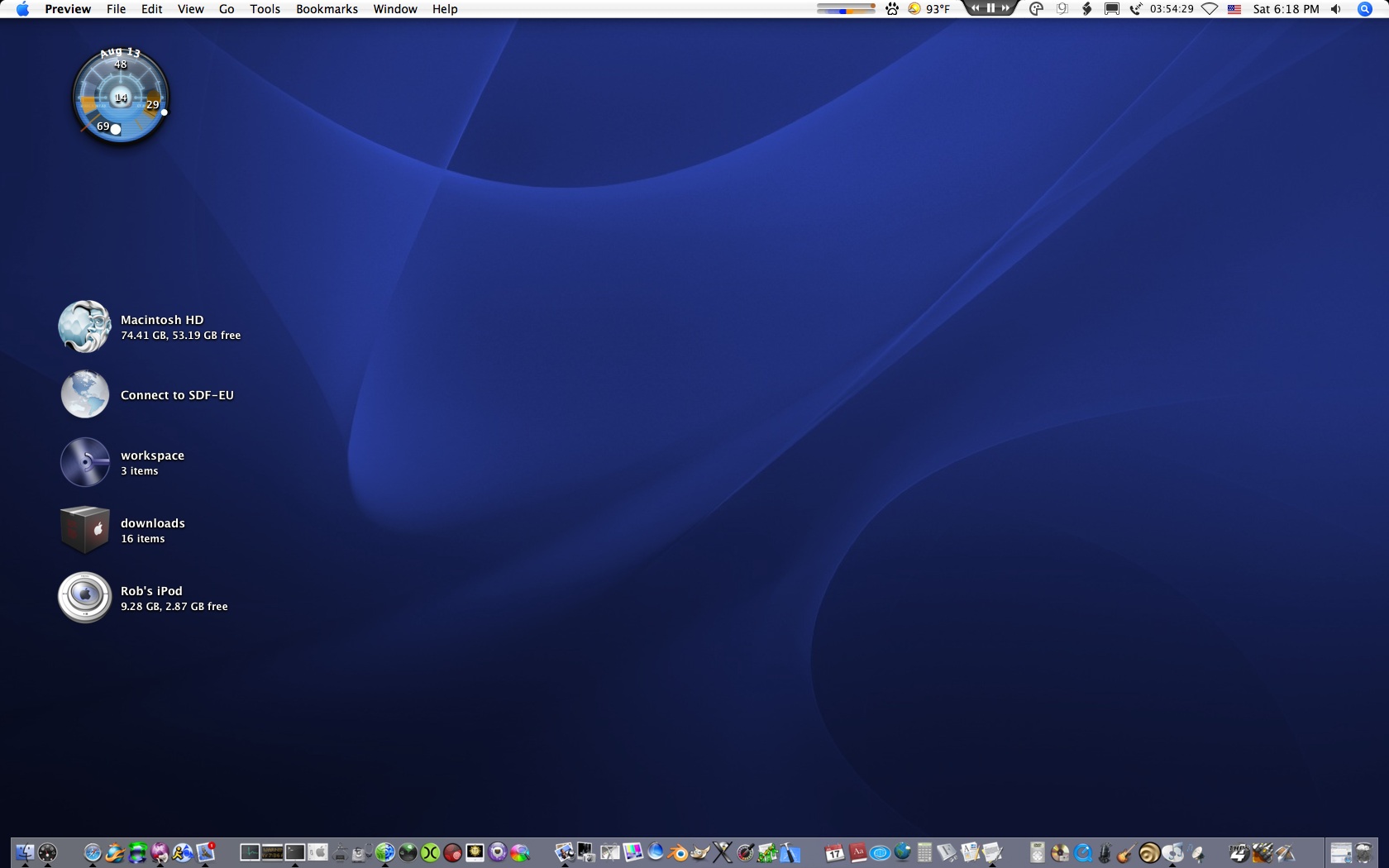Launch Xcode hammer icon in Dock
The image size is (1389, 868).
790,852
